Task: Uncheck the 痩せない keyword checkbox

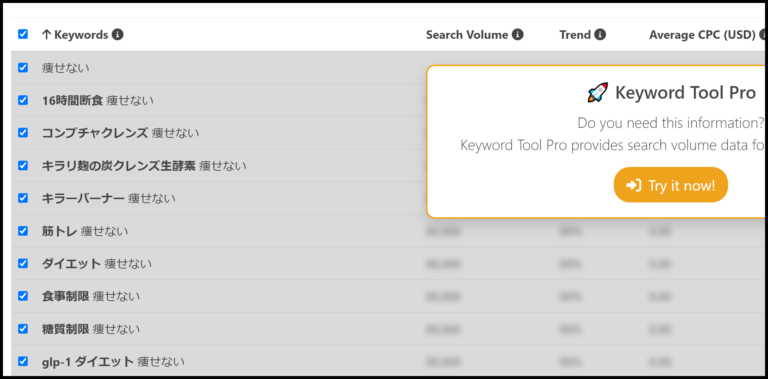Action: pos(23,68)
